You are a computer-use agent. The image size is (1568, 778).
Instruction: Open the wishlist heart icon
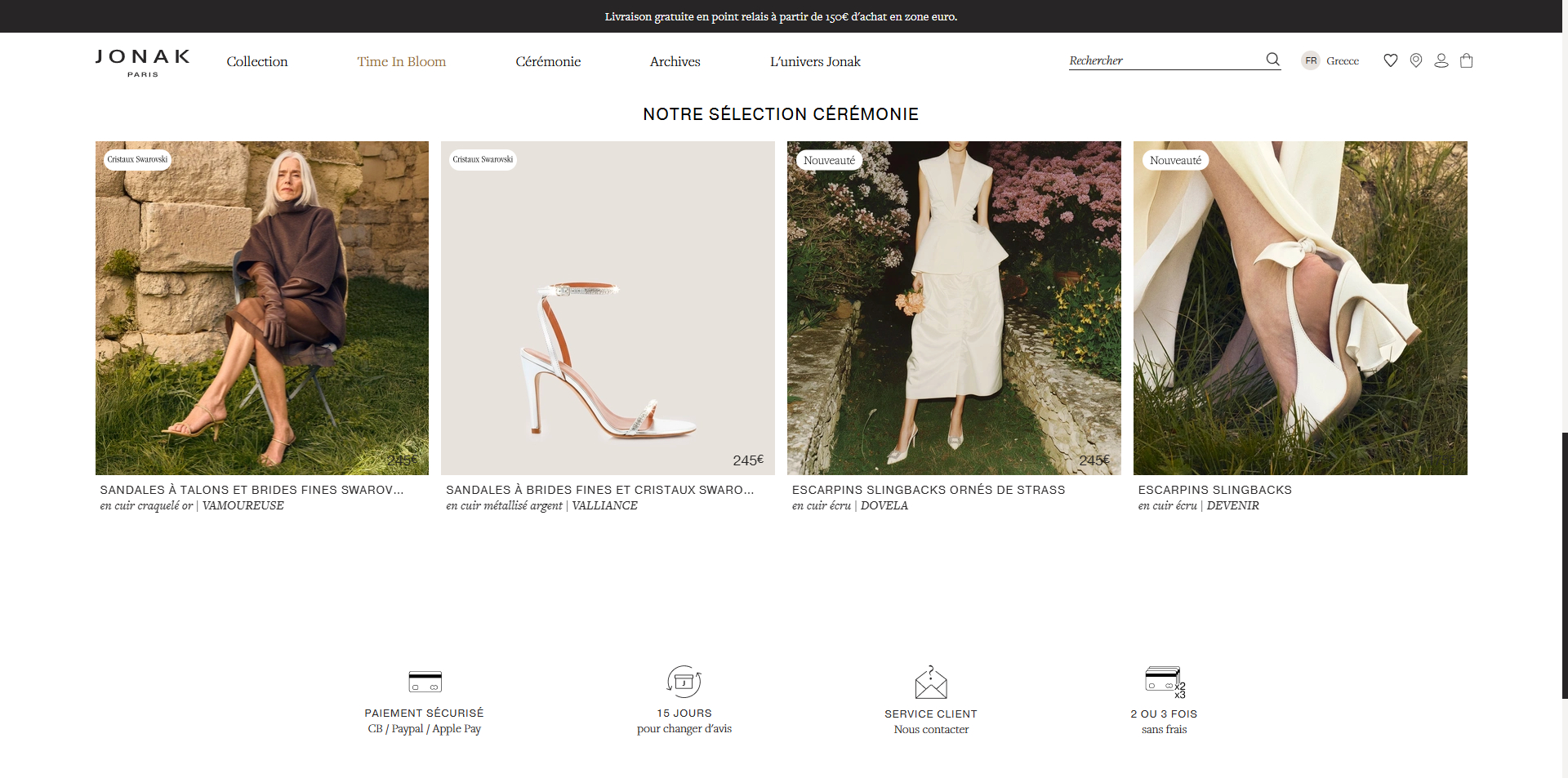pyautogui.click(x=1391, y=60)
